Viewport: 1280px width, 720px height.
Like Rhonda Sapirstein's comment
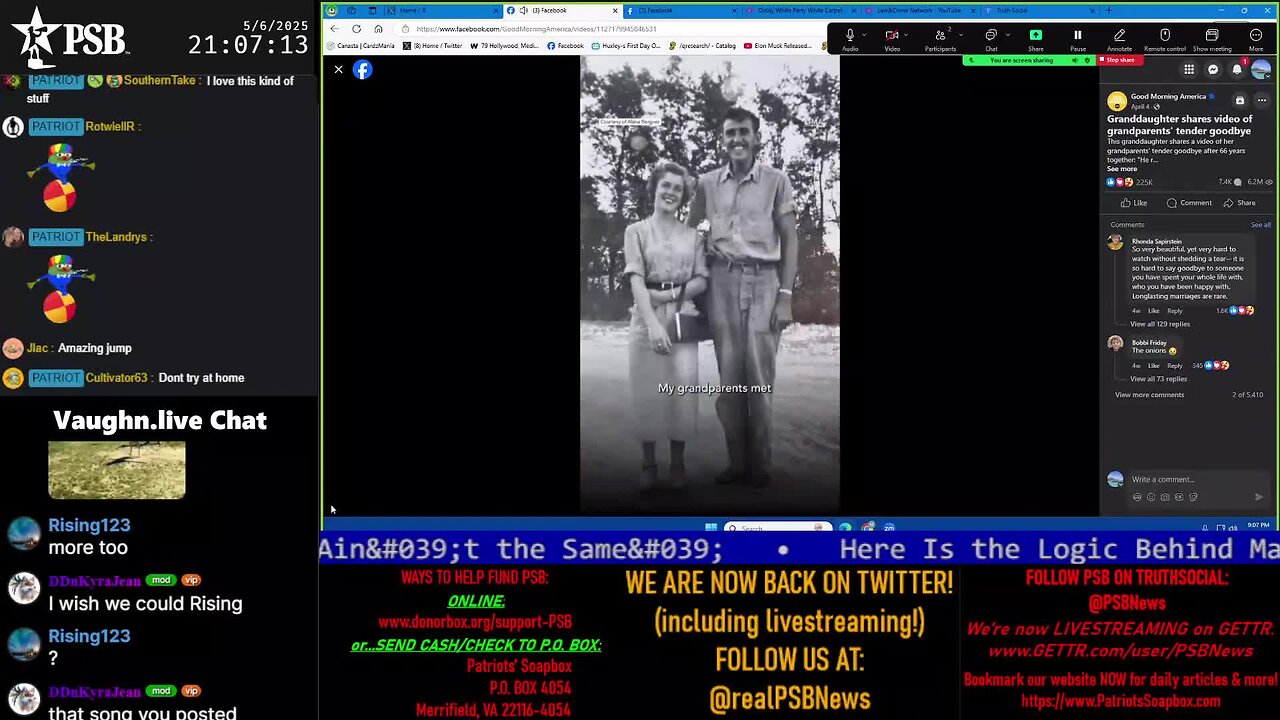point(1153,311)
